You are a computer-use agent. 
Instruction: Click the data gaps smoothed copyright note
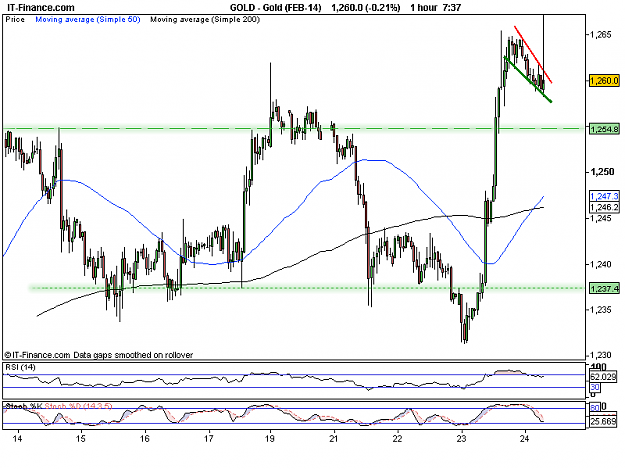(x=98, y=355)
